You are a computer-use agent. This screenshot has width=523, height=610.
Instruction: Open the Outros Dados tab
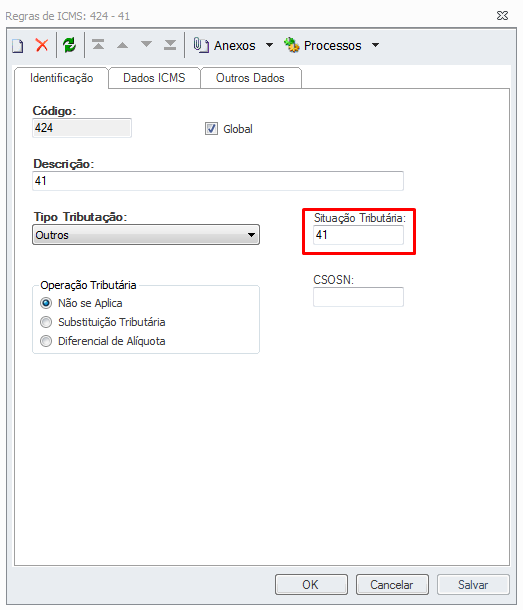click(x=250, y=78)
